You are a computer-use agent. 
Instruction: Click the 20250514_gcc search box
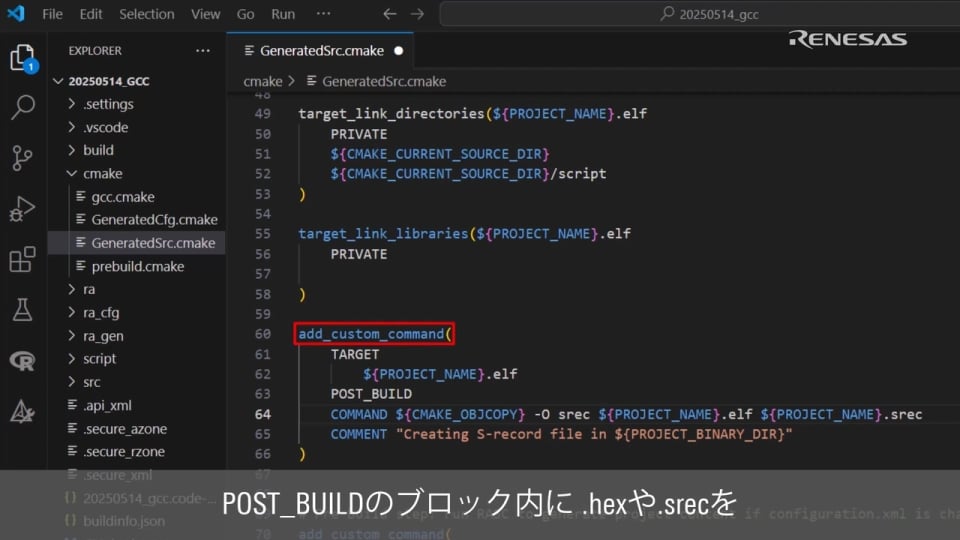coord(698,14)
